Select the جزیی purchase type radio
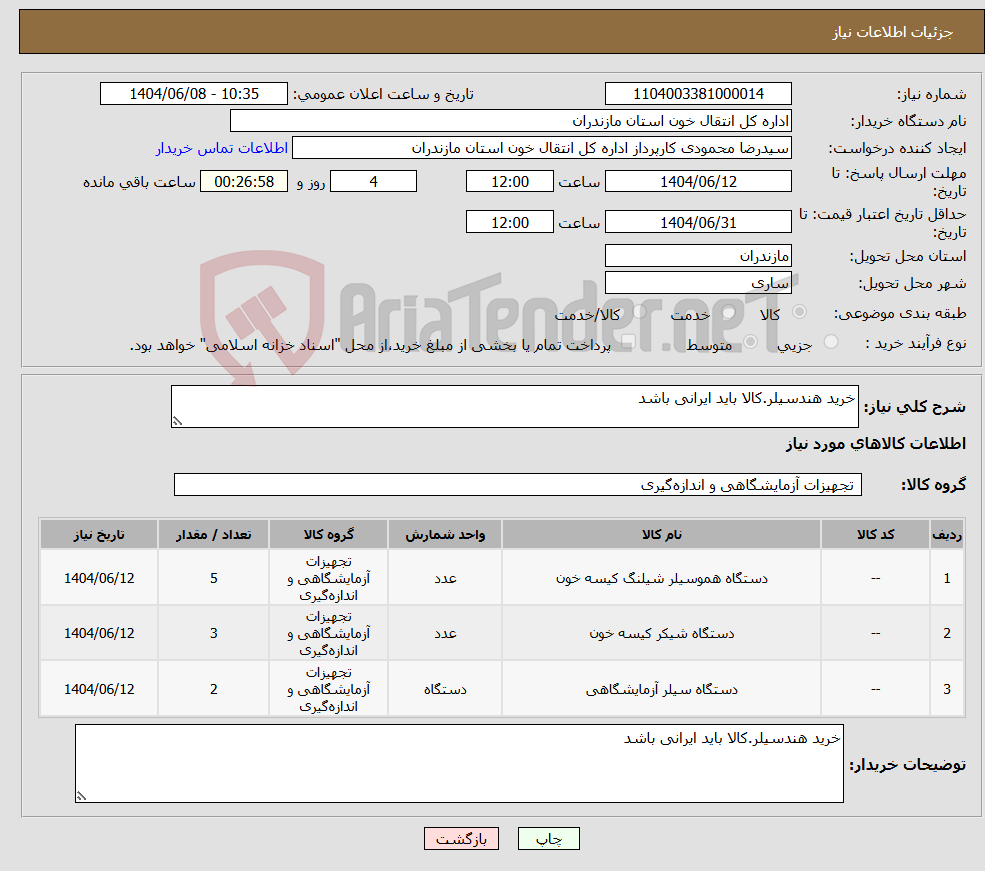 pos(831,342)
